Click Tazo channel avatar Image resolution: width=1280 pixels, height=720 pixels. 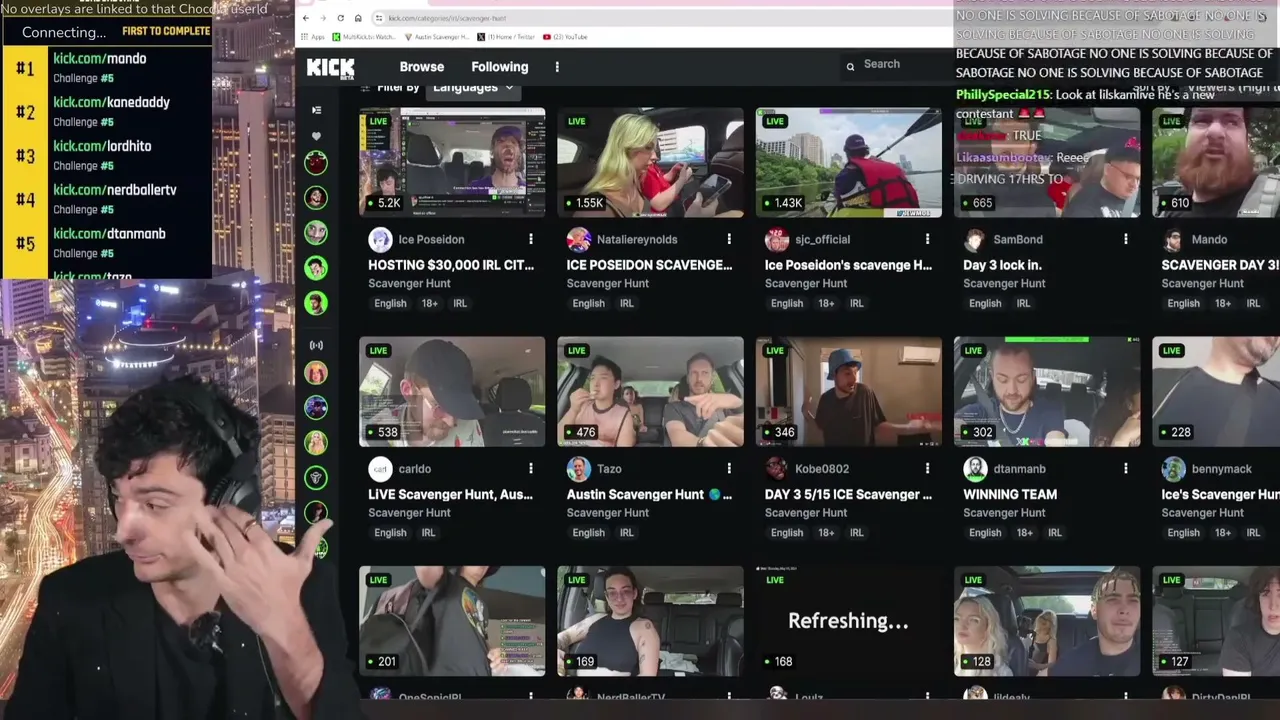578,468
